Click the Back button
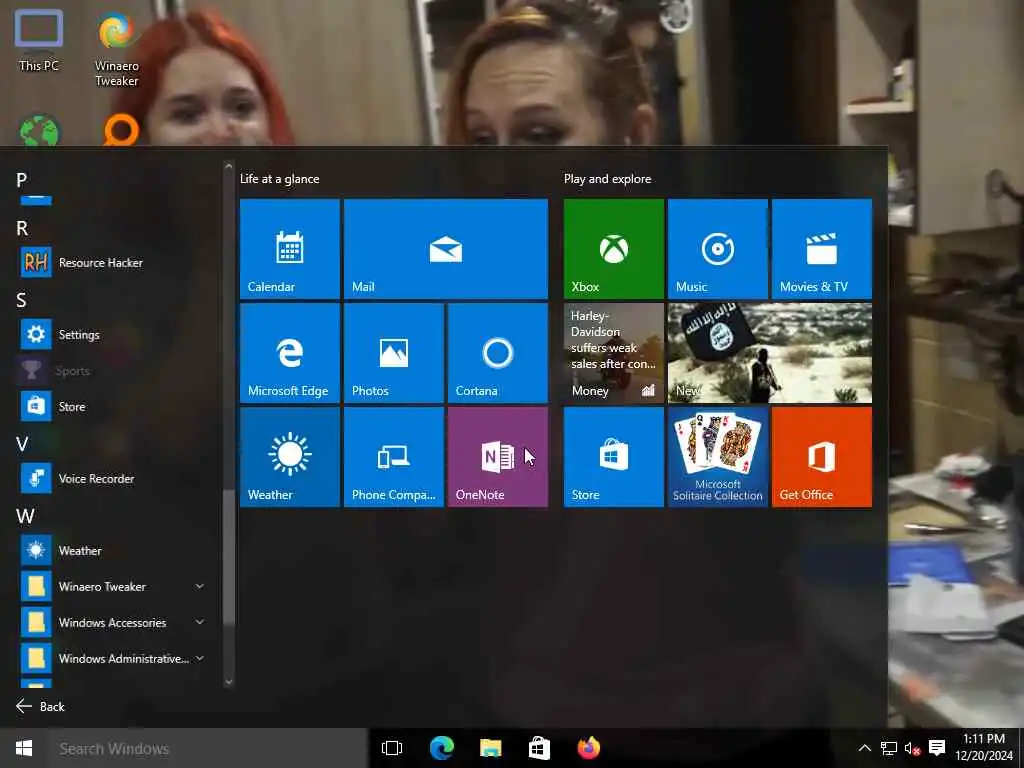 [x=40, y=707]
